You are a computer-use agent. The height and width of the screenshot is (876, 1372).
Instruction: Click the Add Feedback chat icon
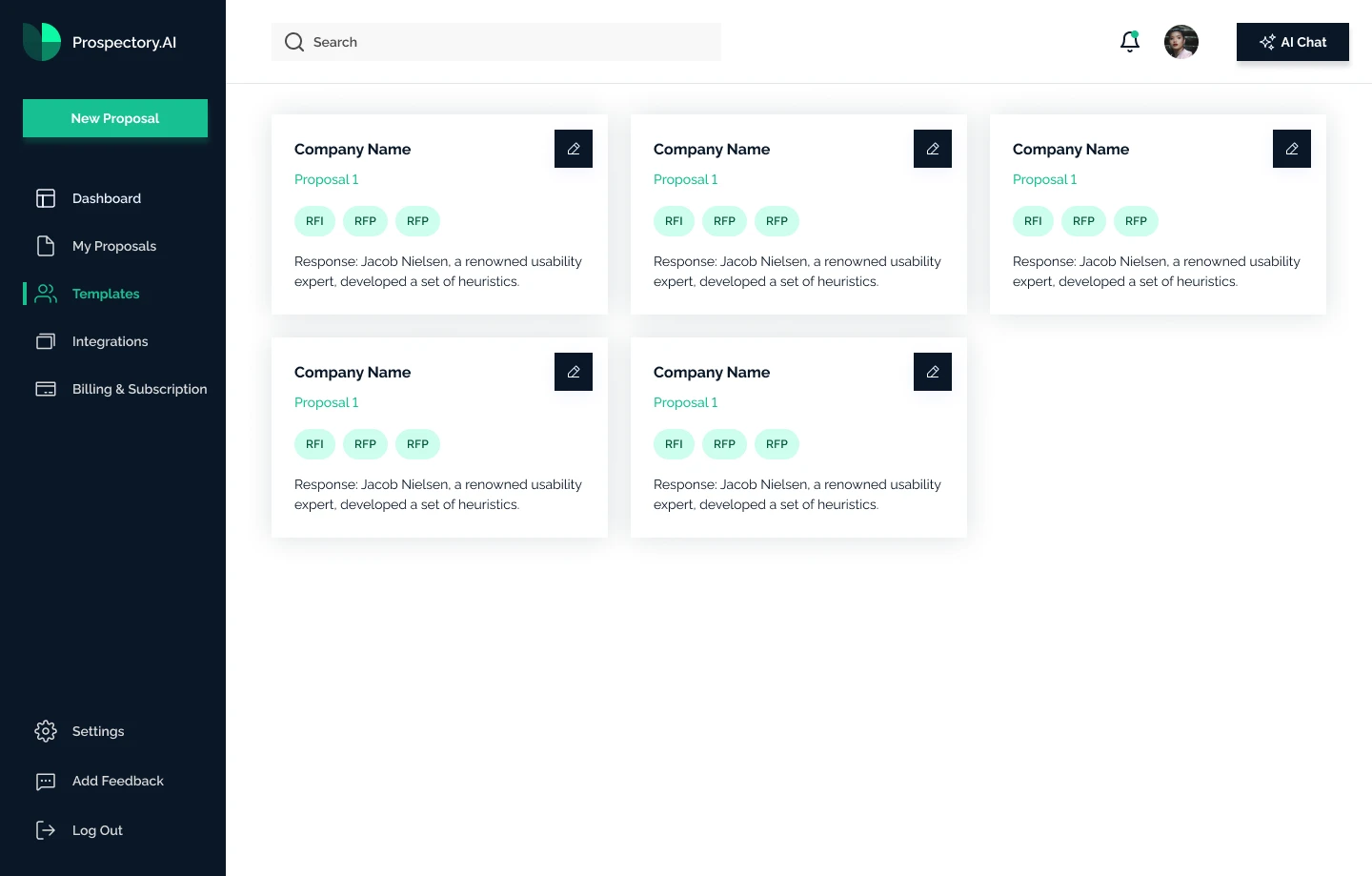point(46,782)
